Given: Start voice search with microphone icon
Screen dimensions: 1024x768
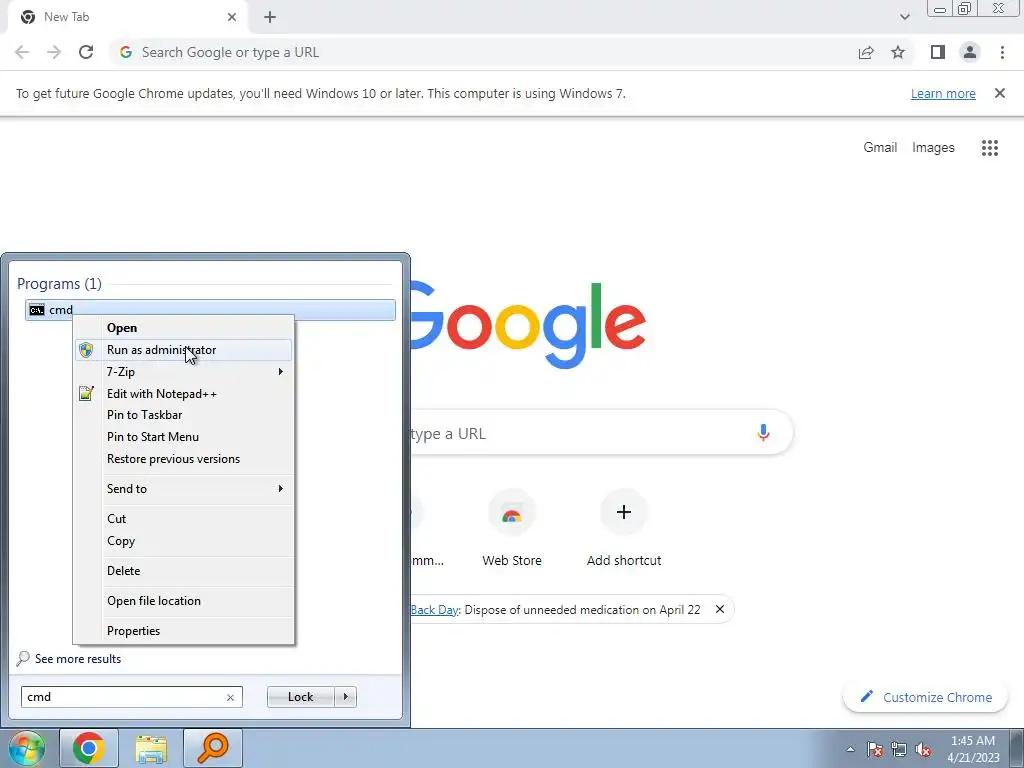Looking at the screenshot, I should coord(763,432).
